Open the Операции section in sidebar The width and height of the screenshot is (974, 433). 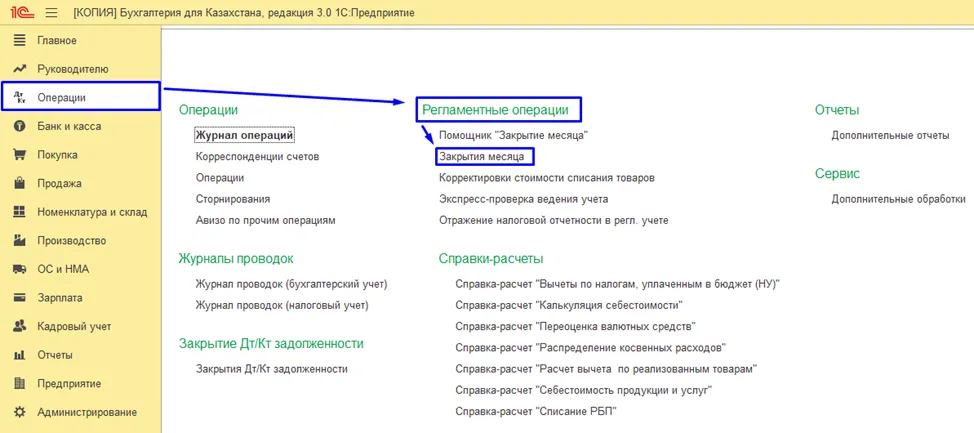click(x=81, y=97)
